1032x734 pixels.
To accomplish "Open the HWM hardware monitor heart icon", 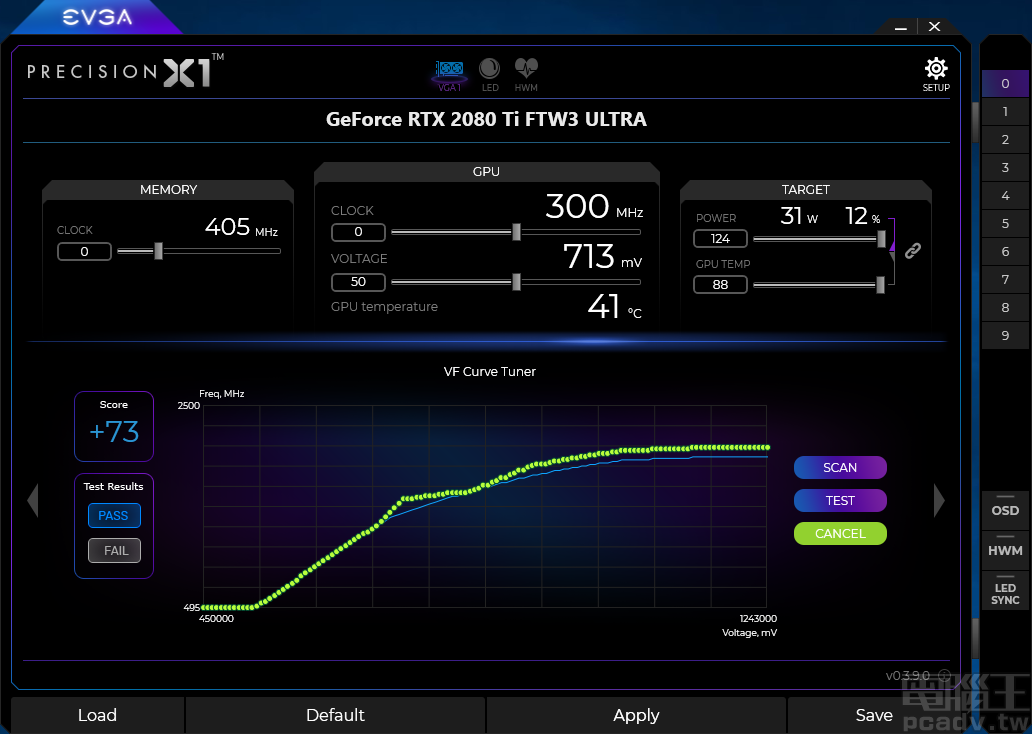I will [x=526, y=74].
